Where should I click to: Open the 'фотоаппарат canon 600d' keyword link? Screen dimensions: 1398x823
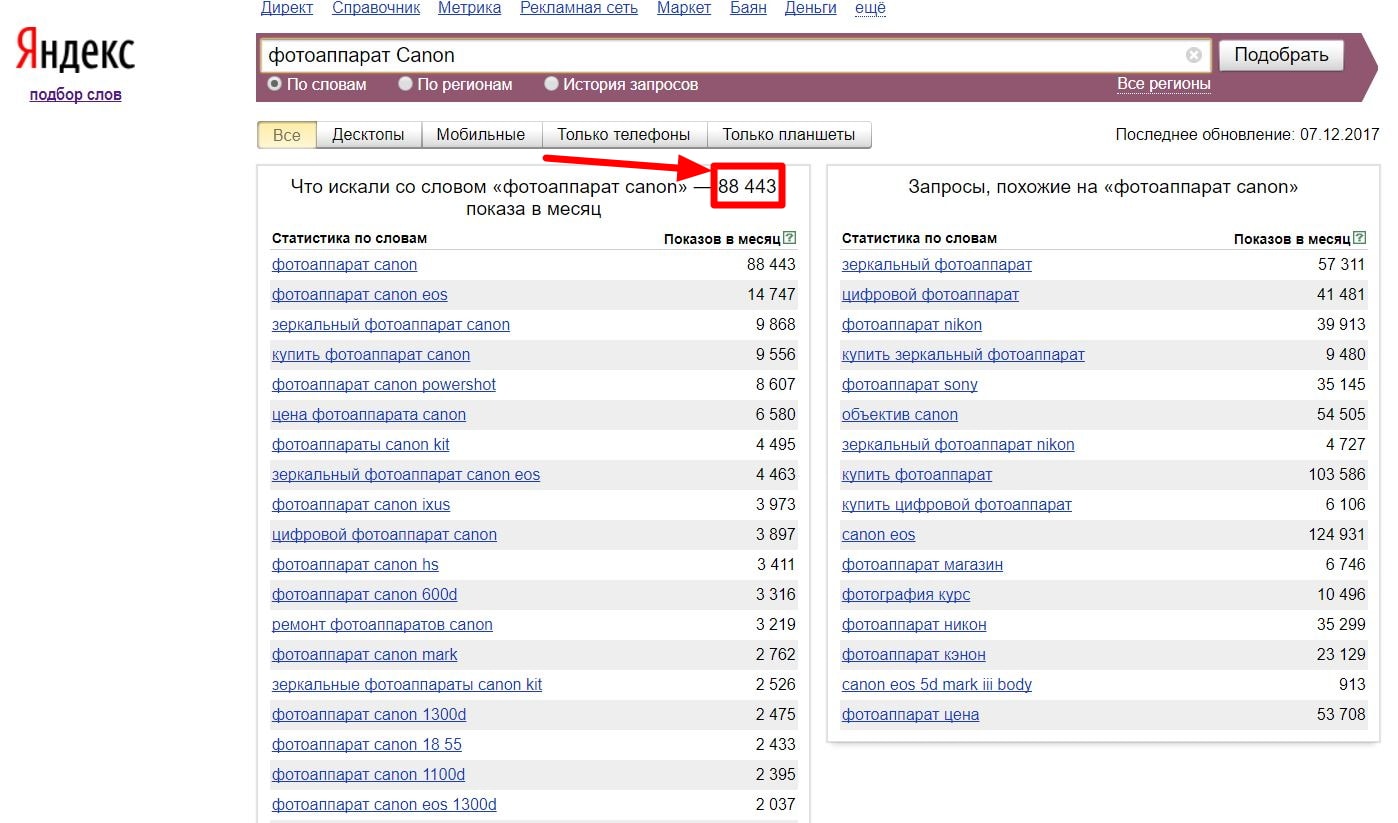point(364,595)
